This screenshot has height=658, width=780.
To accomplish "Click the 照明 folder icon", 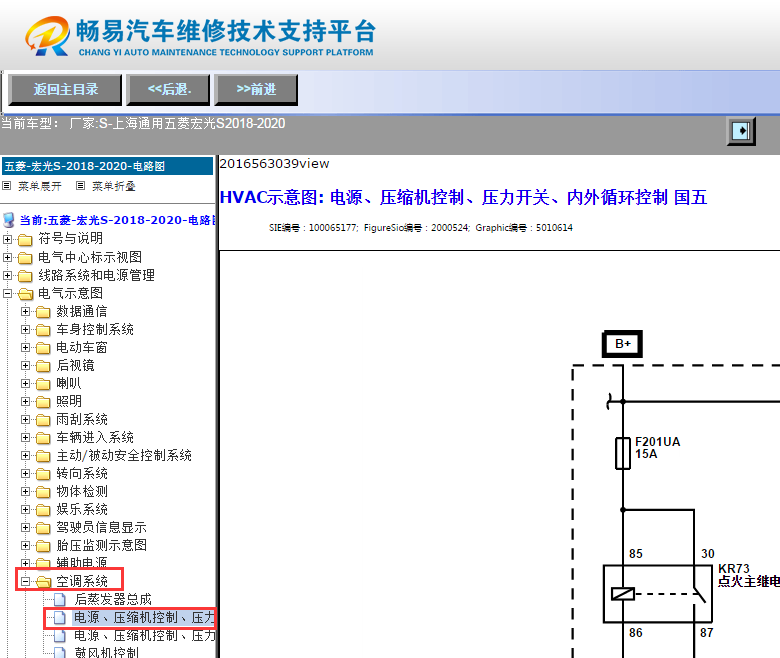I will 43,402.
